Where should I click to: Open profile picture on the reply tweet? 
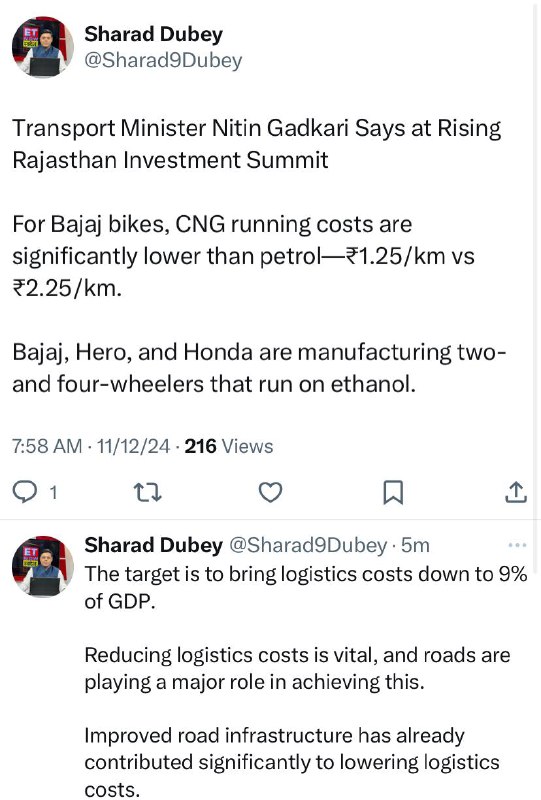(x=43, y=566)
